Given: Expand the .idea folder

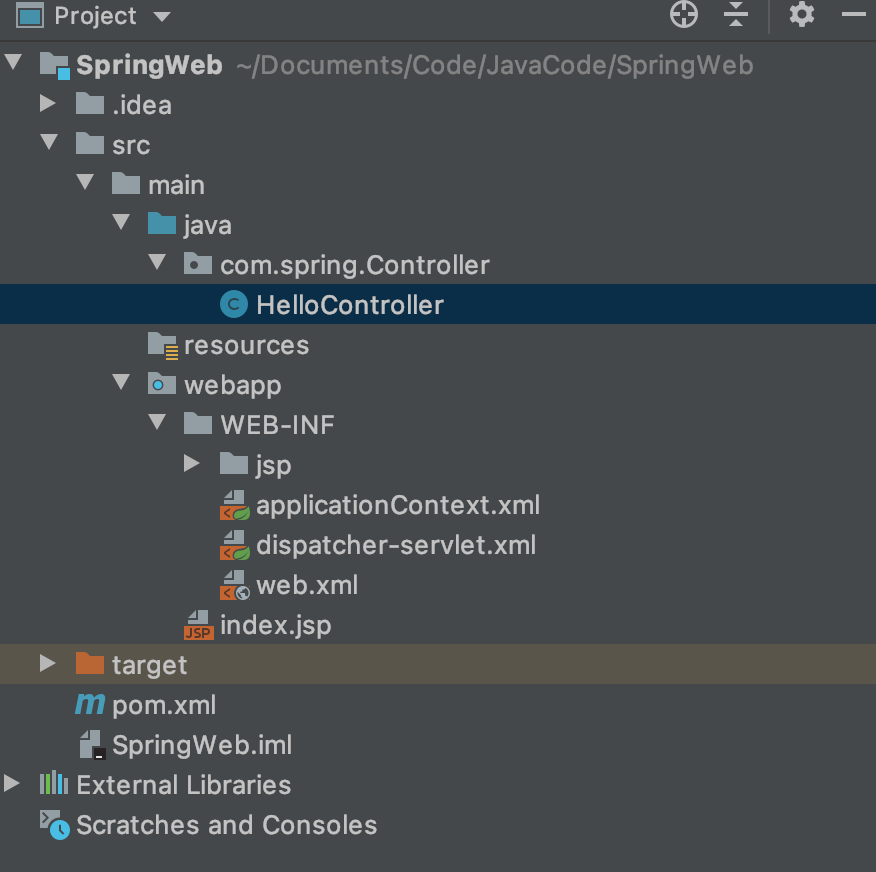Looking at the screenshot, I should coord(47,104).
